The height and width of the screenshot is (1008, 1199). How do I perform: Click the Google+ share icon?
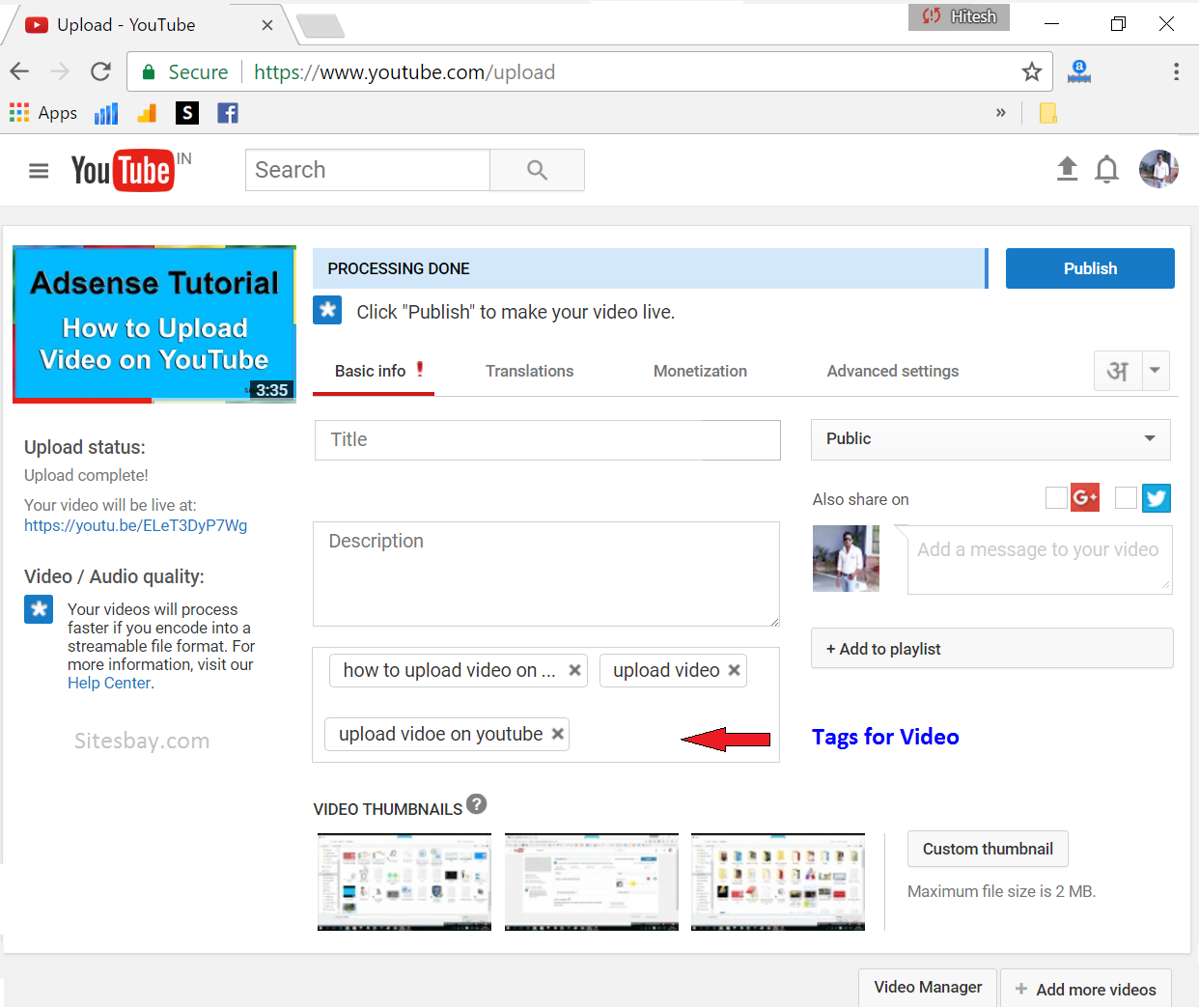(1085, 497)
